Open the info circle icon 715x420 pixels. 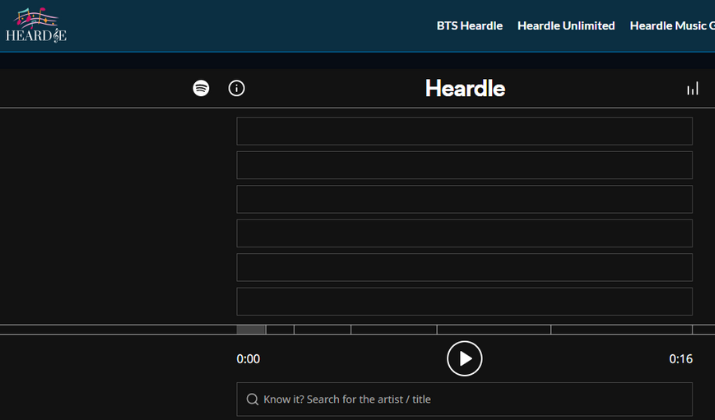tap(236, 88)
